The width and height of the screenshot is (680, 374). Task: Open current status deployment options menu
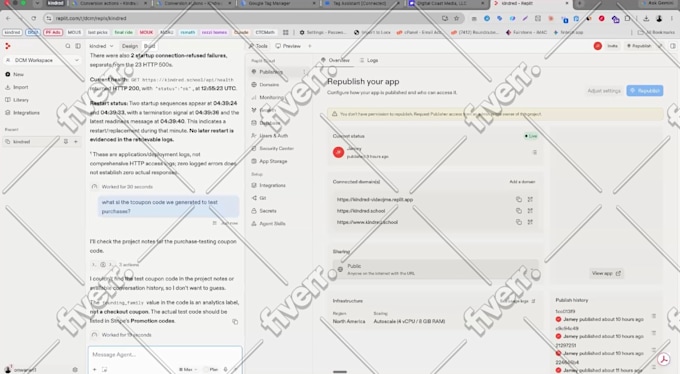click(534, 152)
